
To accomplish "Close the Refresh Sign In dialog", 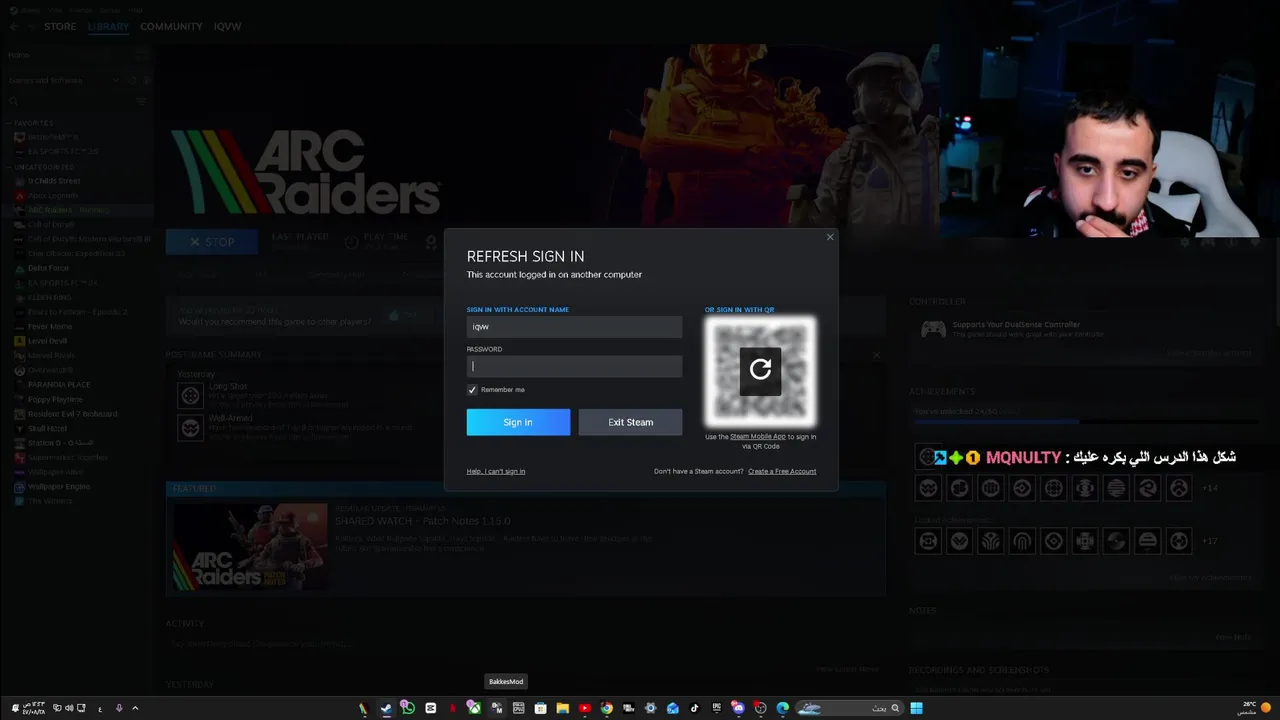I will point(829,237).
